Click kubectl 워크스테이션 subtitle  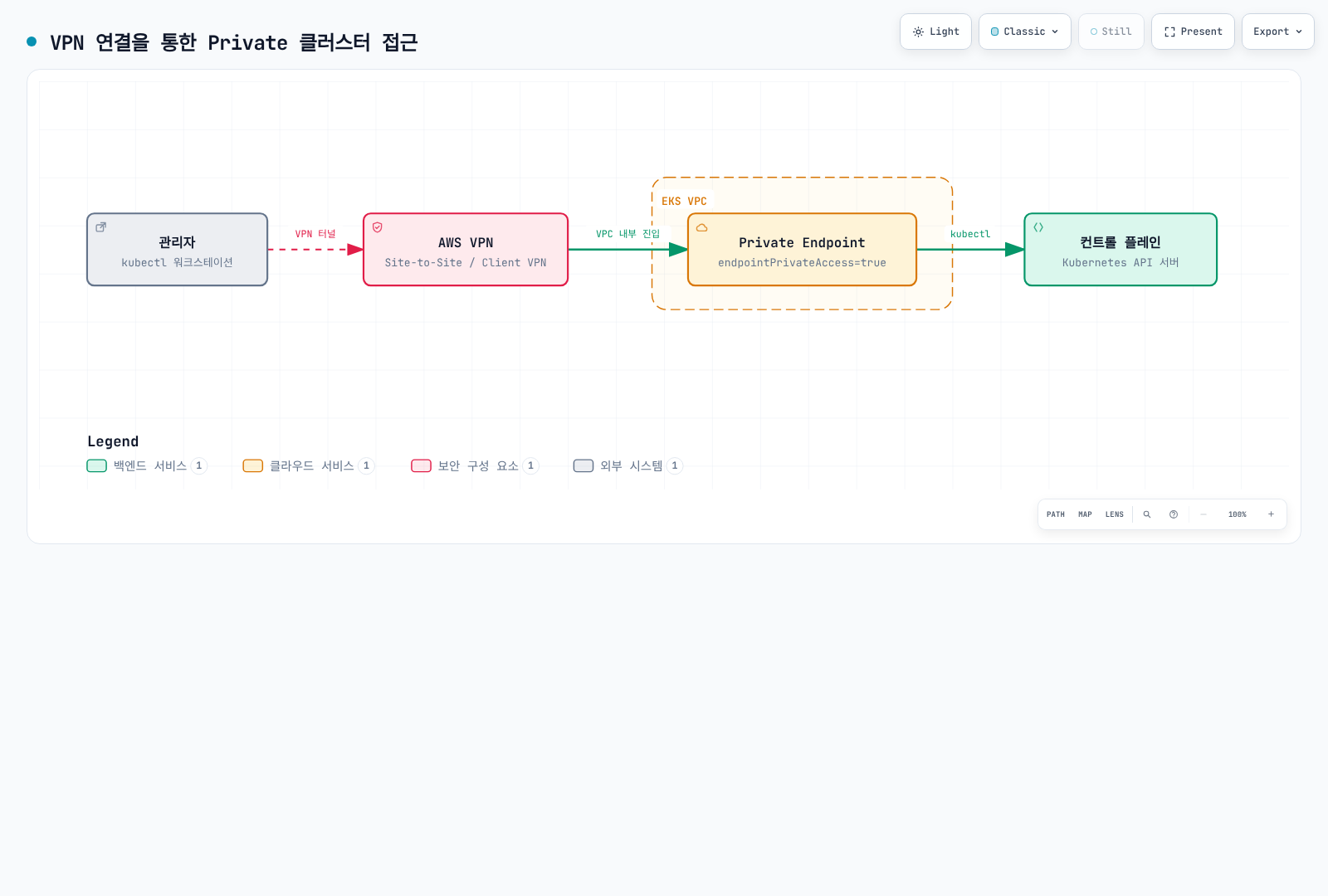tap(178, 262)
